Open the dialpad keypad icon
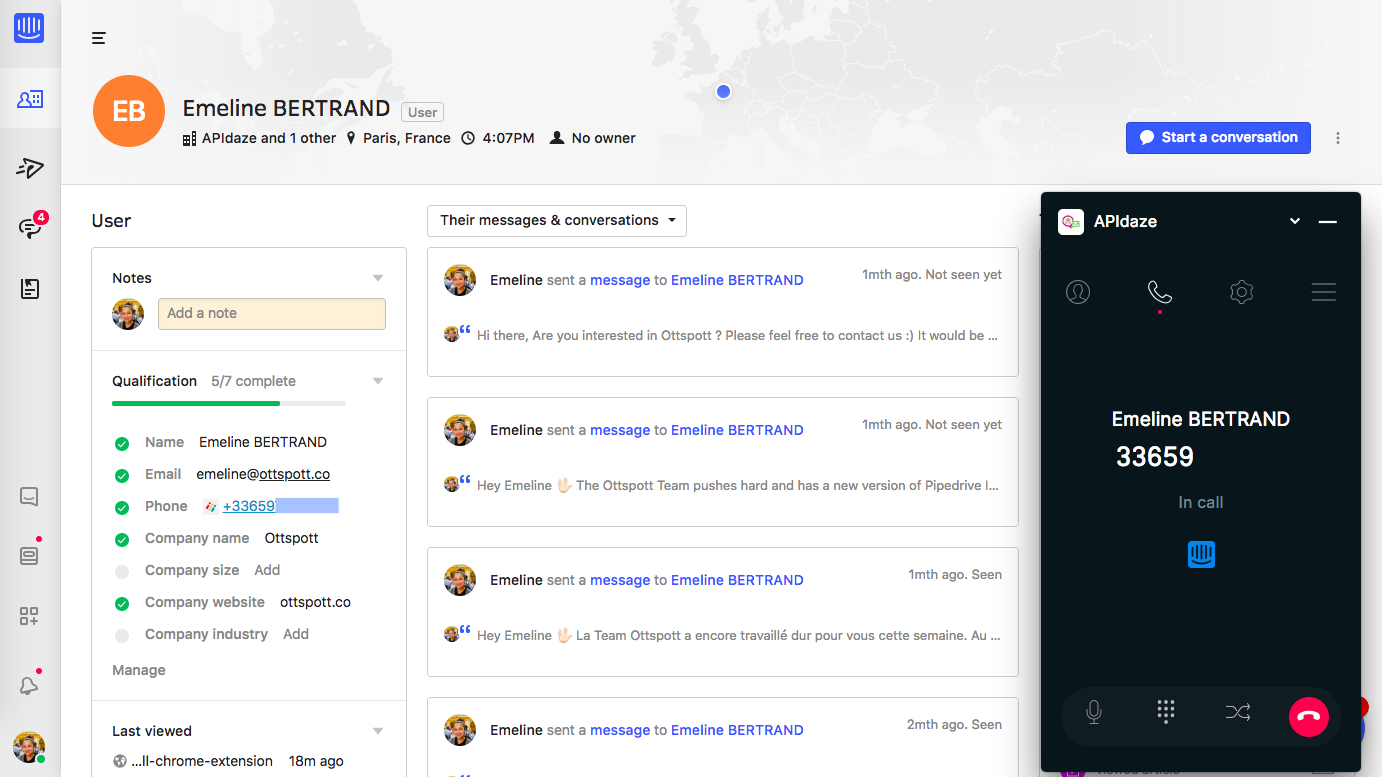The height and width of the screenshot is (777, 1382). [x=1165, y=711]
